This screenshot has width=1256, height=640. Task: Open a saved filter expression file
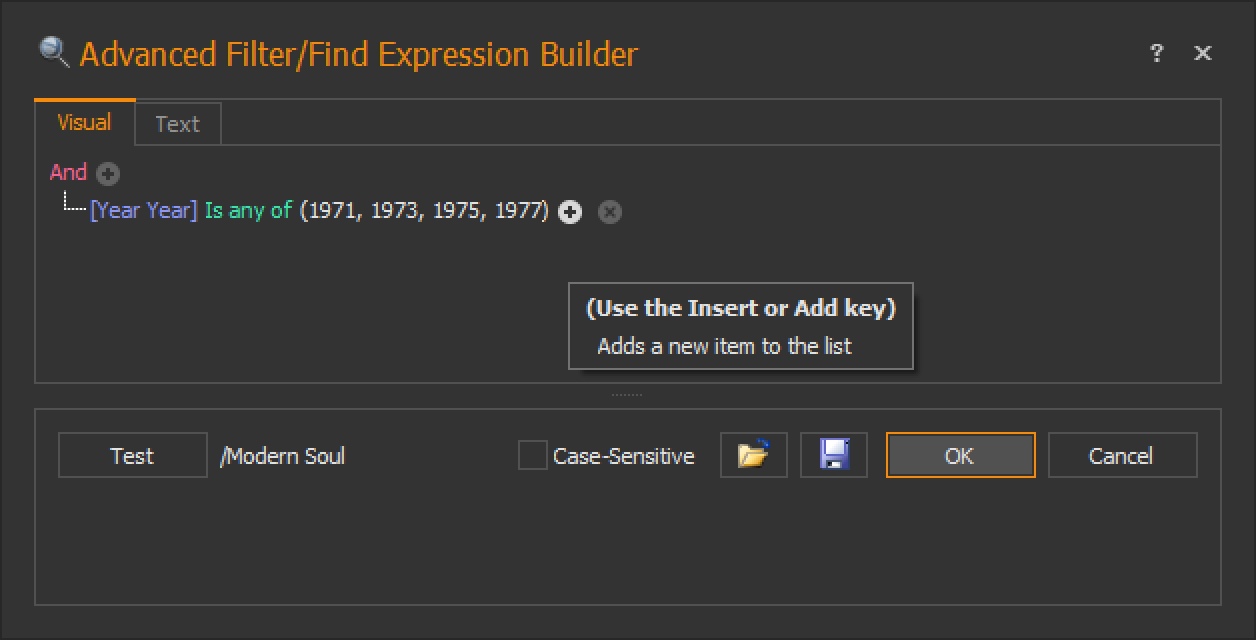tap(754, 455)
